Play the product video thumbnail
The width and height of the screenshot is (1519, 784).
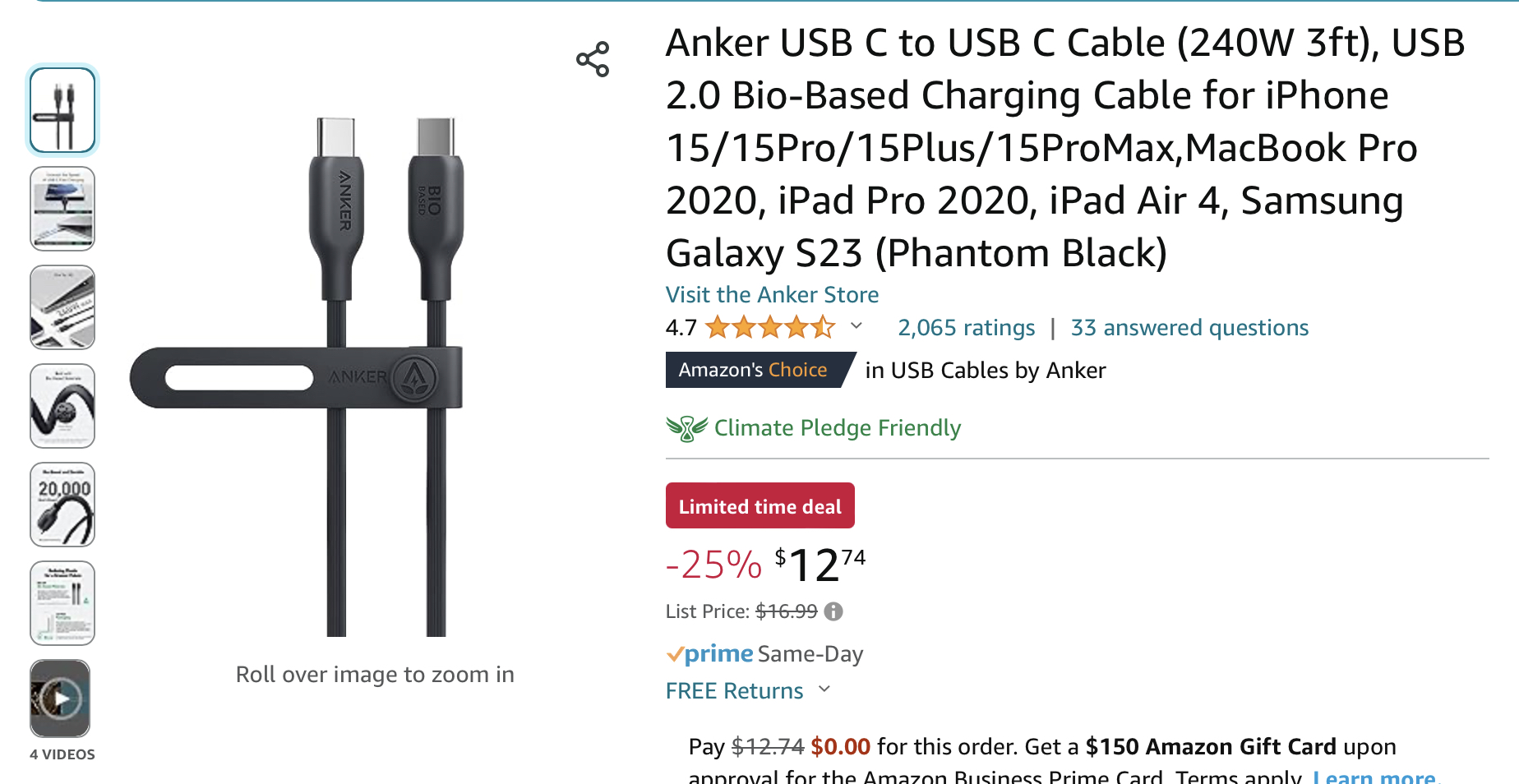(x=60, y=699)
